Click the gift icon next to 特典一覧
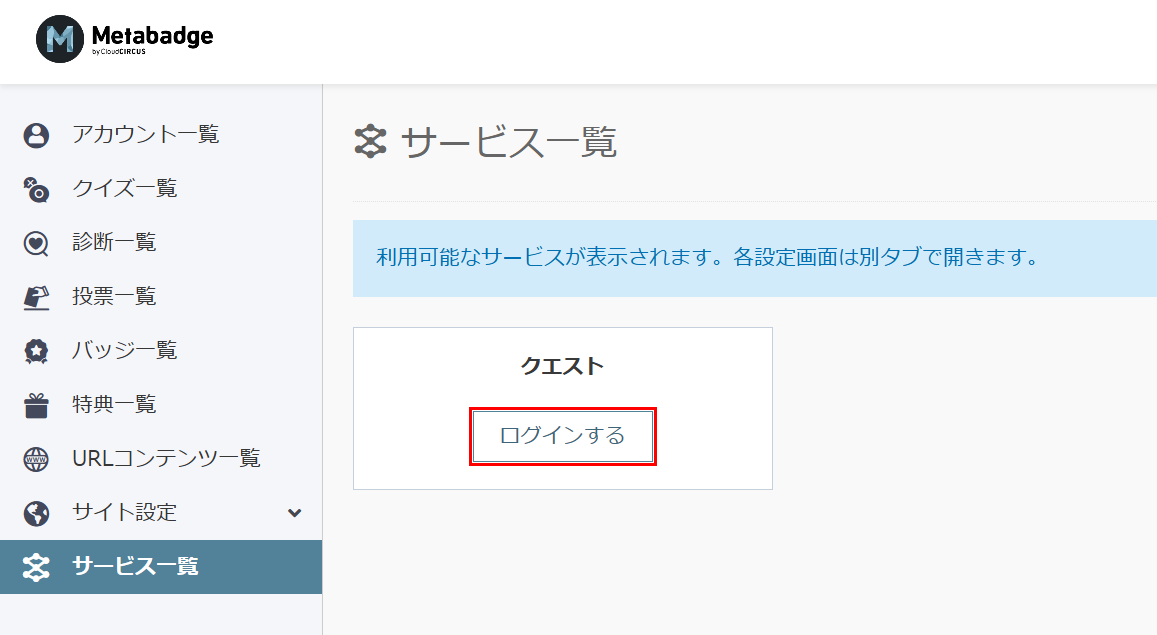This screenshot has height=635, width=1157. click(x=36, y=404)
